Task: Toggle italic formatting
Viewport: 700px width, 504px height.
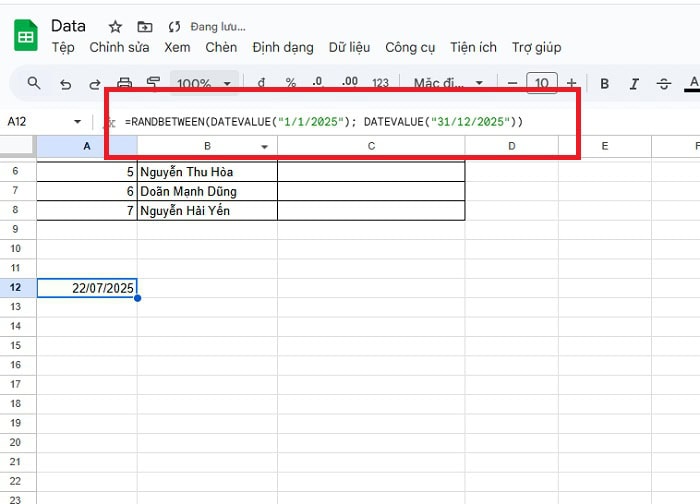Action: click(x=634, y=83)
